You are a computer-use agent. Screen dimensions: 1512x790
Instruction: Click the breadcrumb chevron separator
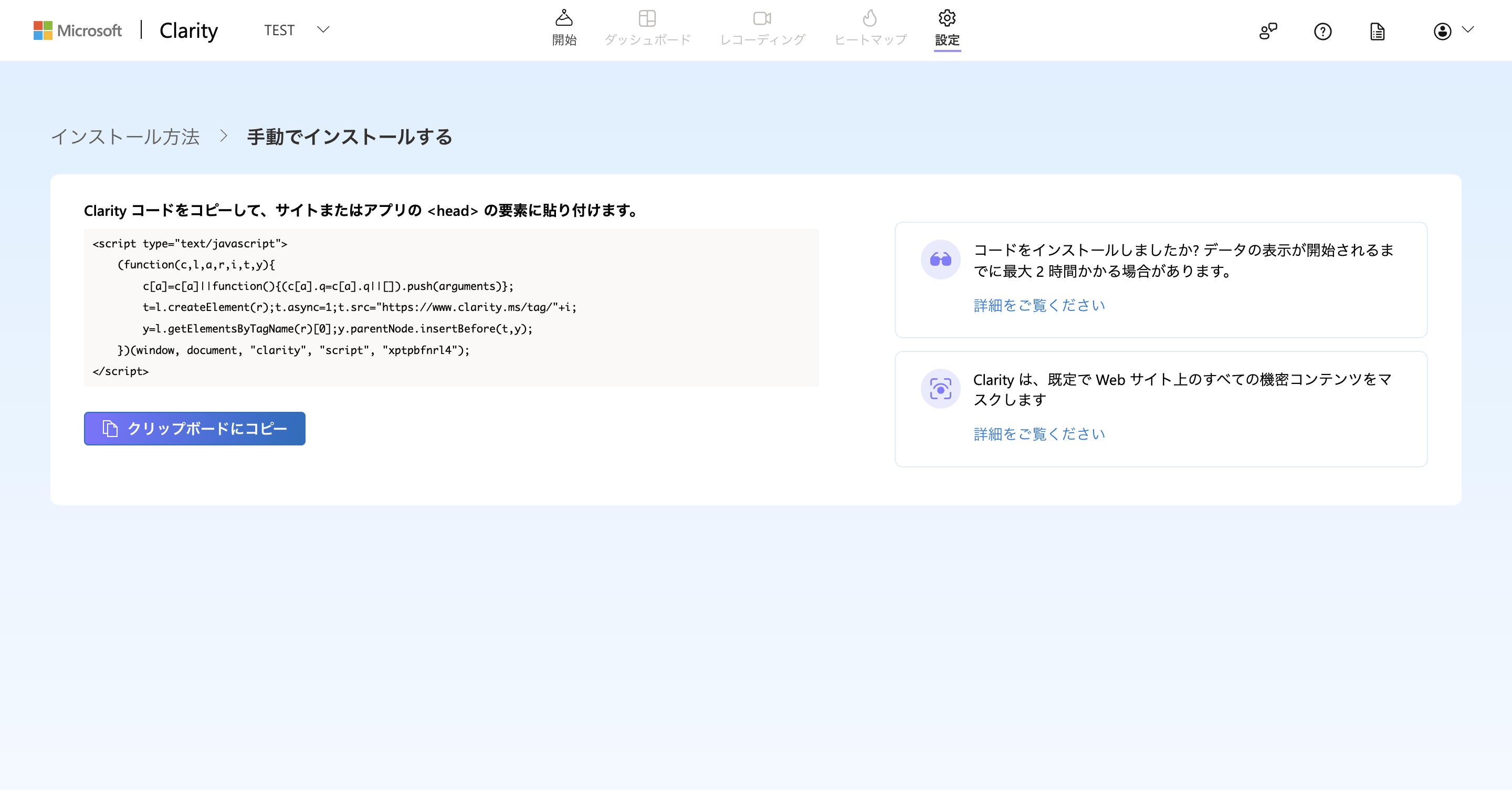(224, 136)
